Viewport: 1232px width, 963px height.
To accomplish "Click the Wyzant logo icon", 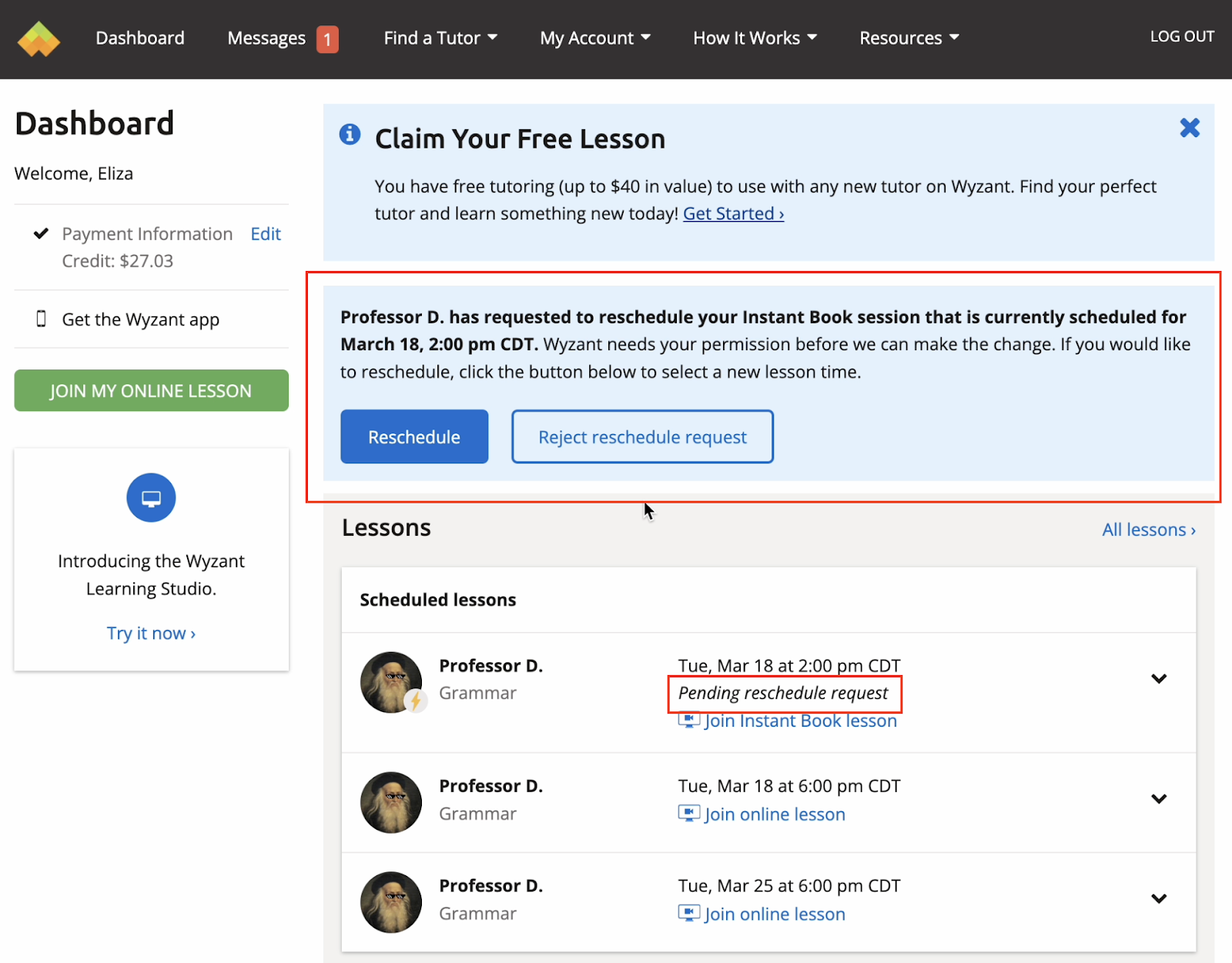I will click(x=38, y=38).
